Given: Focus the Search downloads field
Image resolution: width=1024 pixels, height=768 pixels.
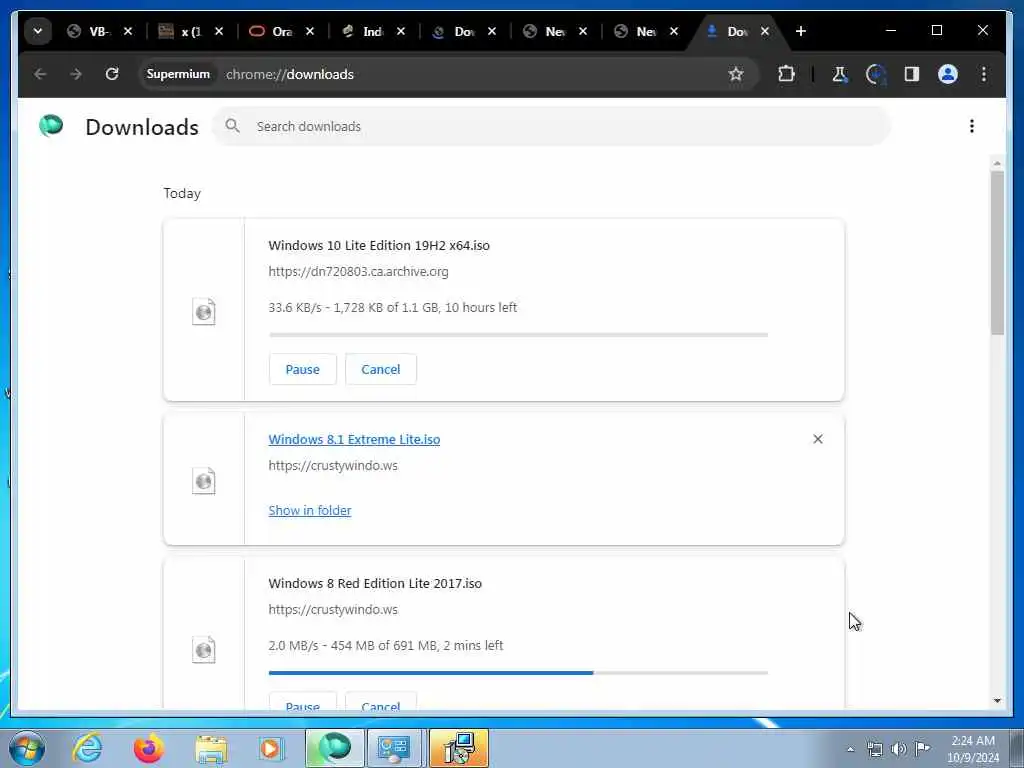Looking at the screenshot, I should click(552, 126).
